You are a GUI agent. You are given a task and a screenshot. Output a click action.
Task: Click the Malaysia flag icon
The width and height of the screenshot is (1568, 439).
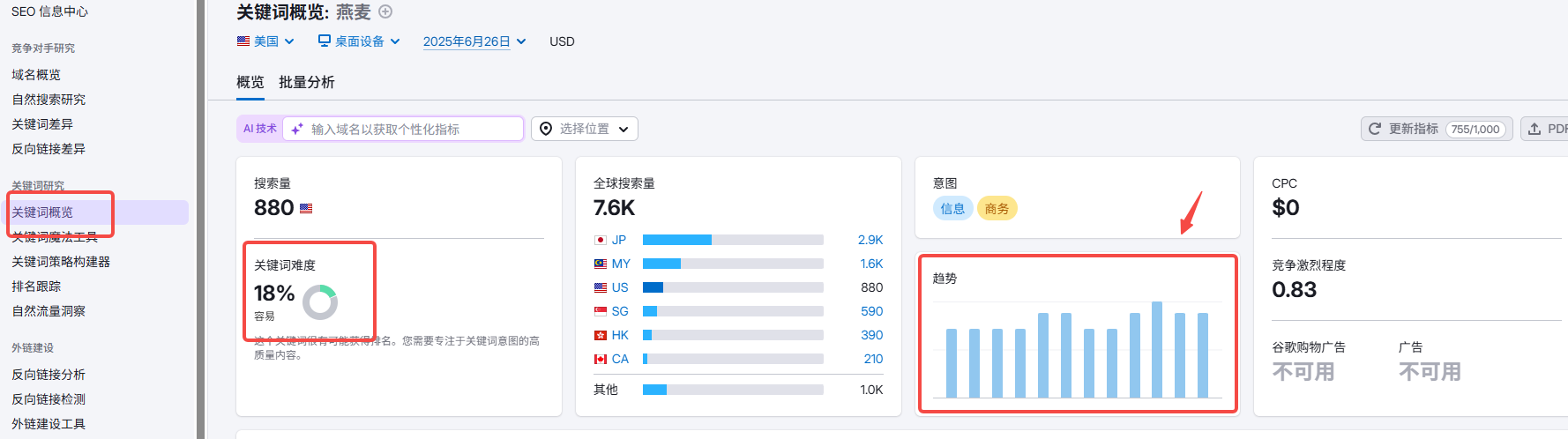(601, 264)
